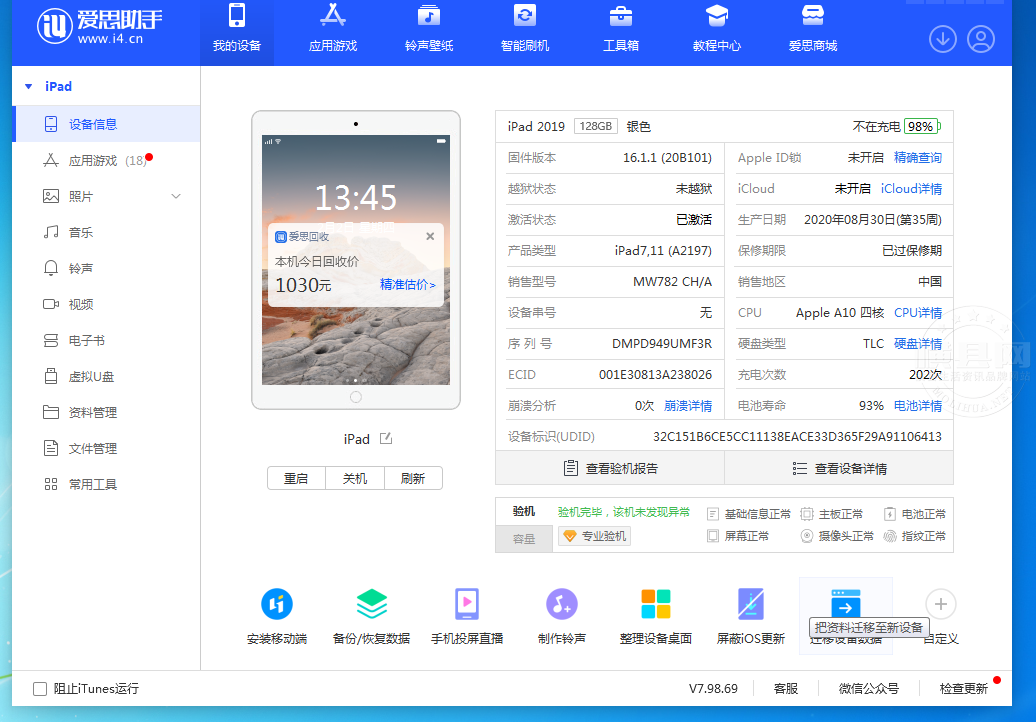This screenshot has width=1036, height=722.
Task: Click the edit device name icon
Action: click(x=386, y=439)
